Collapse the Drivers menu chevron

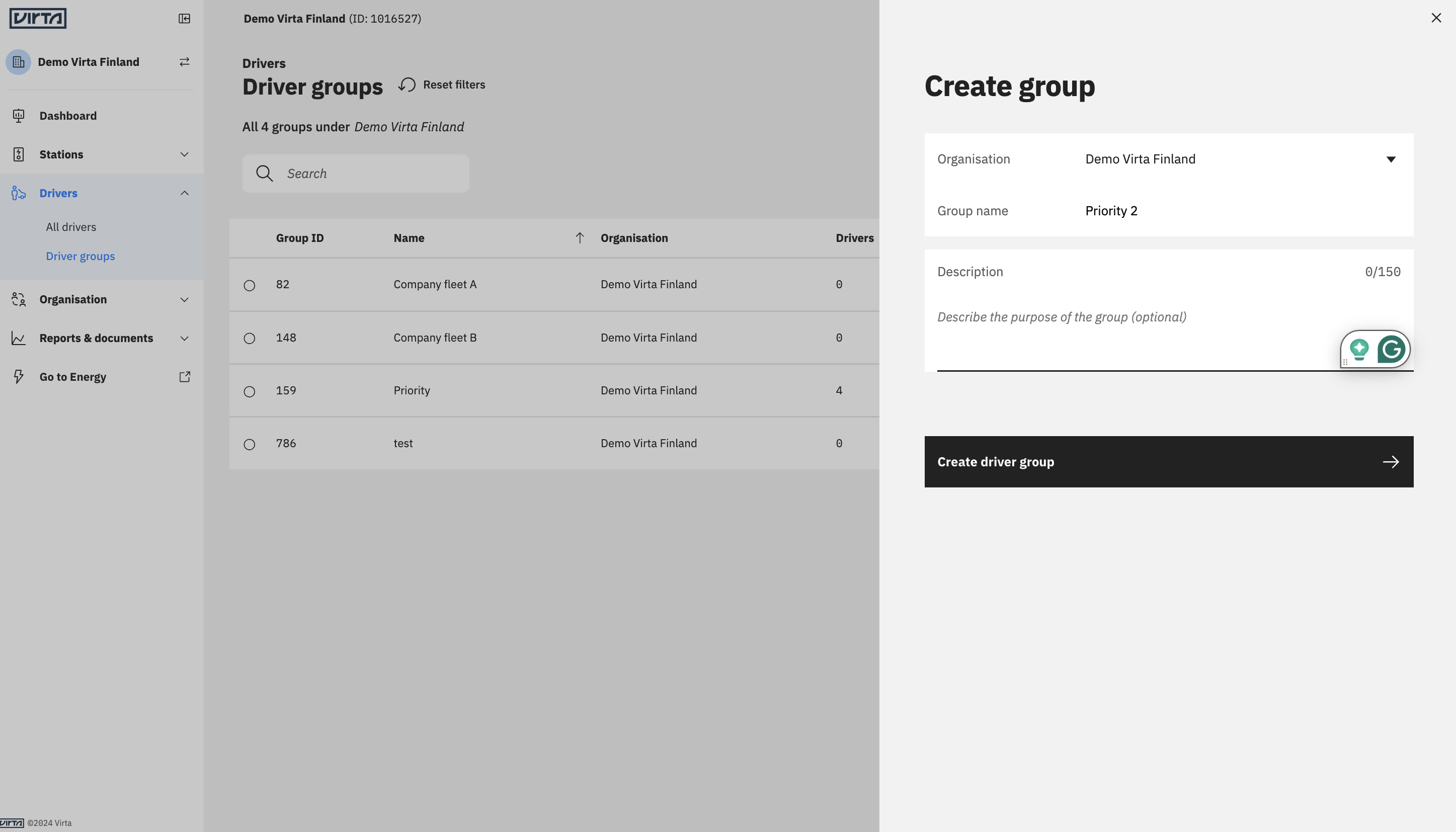(x=184, y=193)
